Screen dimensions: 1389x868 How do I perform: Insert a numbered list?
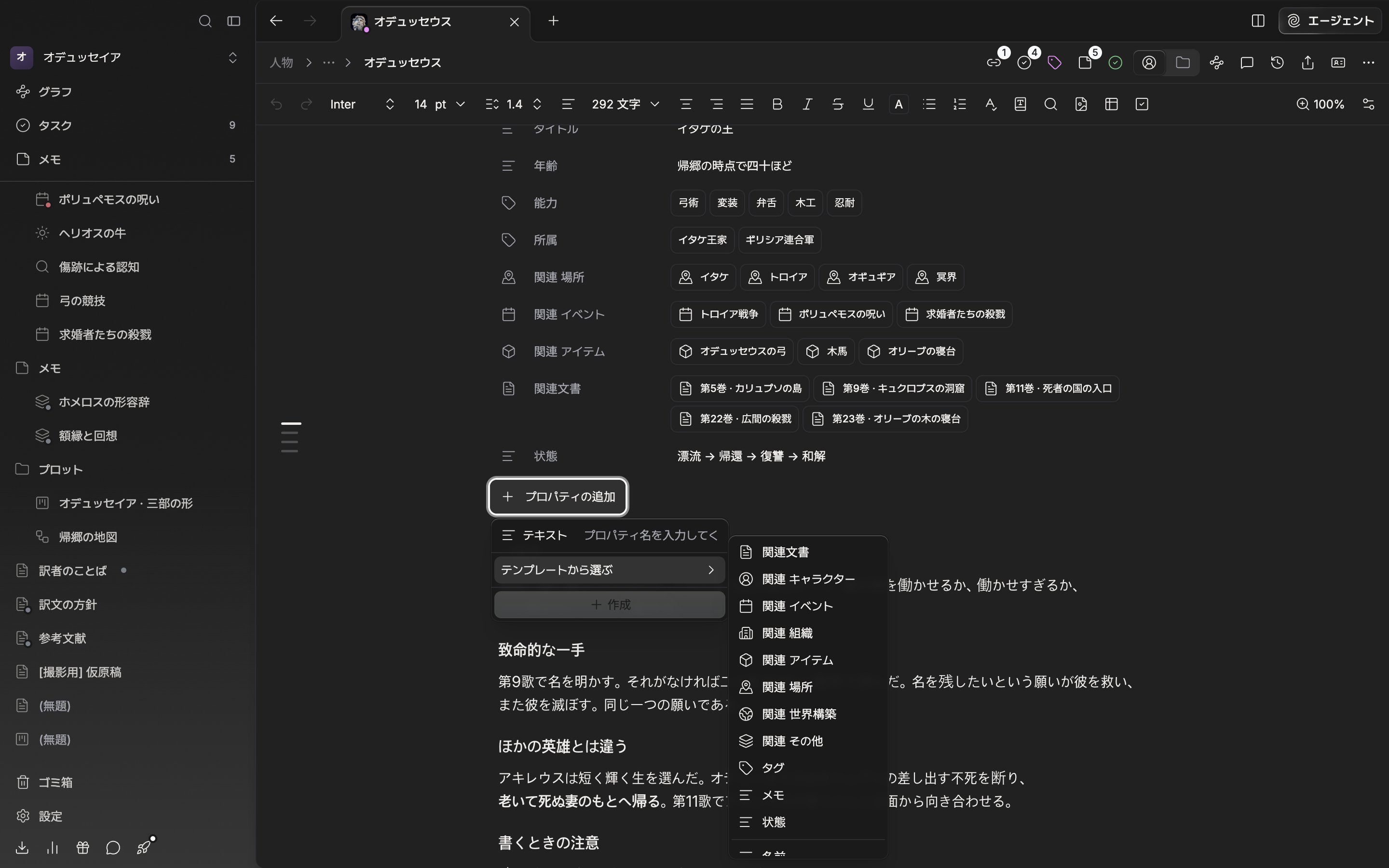(x=960, y=105)
